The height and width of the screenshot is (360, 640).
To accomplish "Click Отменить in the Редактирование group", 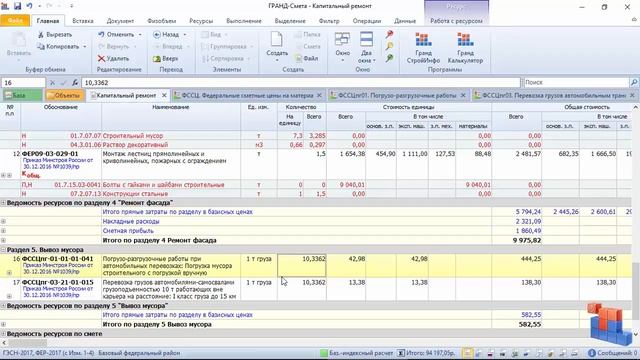I will coord(116,35).
